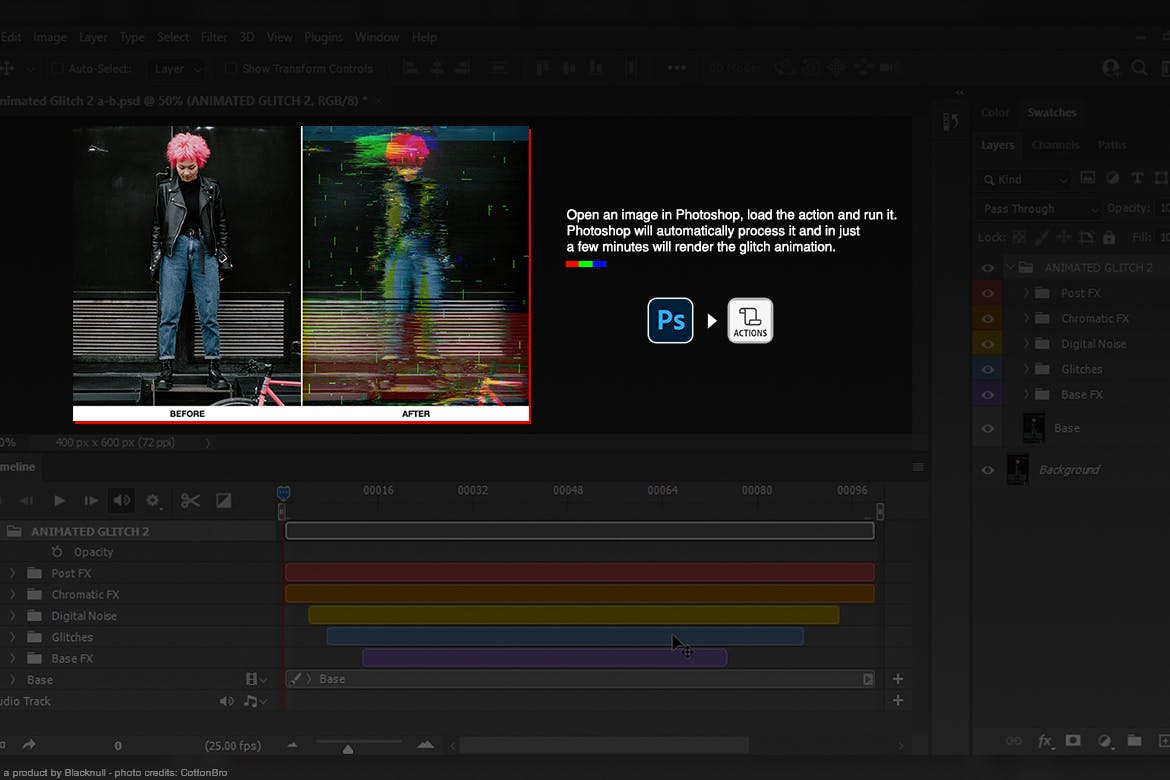The height and width of the screenshot is (780, 1170).
Task: Enable the Auto-Select checkbox
Action: point(57,69)
